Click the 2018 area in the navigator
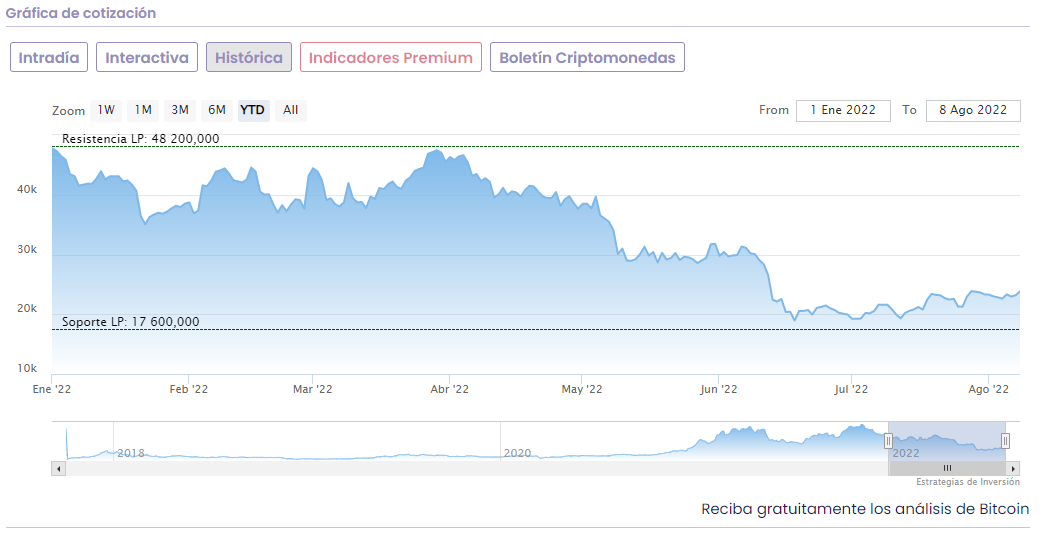 click(131, 453)
